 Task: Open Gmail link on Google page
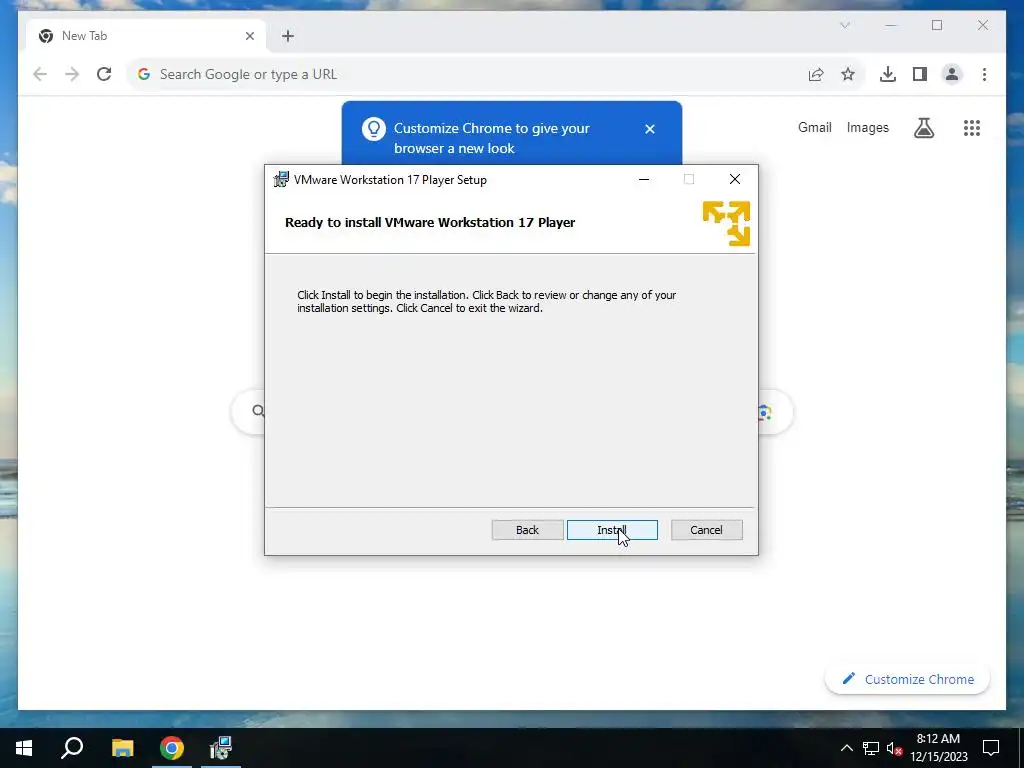(x=814, y=127)
